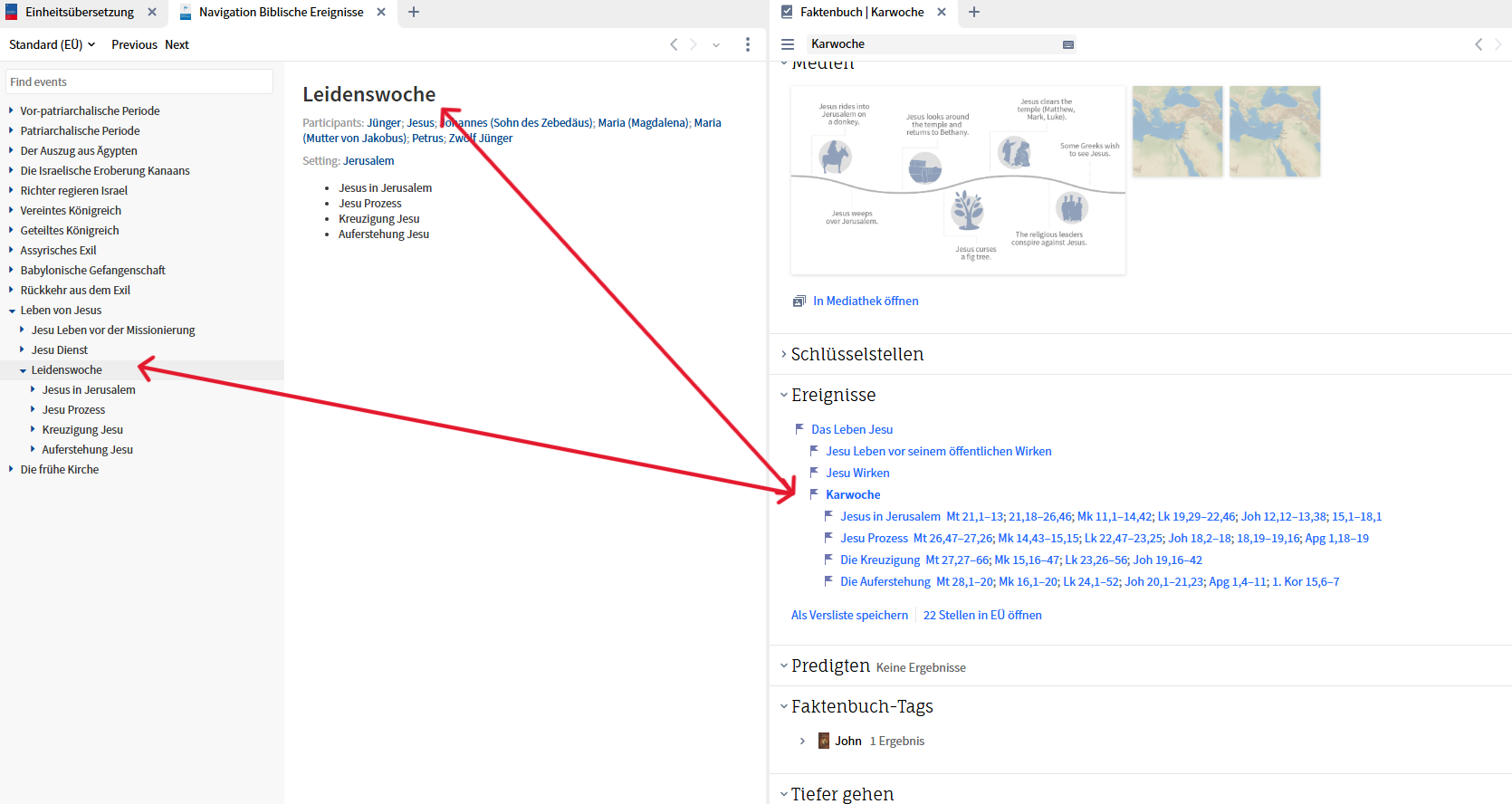Click the flag icon beside Die Auferstehung
This screenshot has width=1512, height=804.
point(828,581)
